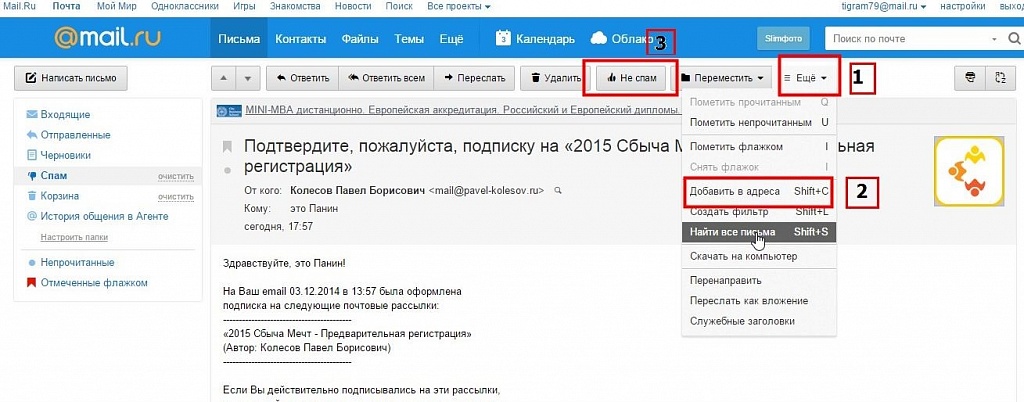Viewport: 1024px width, 402px height.
Task: Click the Slimфото button
Action: coord(783,39)
